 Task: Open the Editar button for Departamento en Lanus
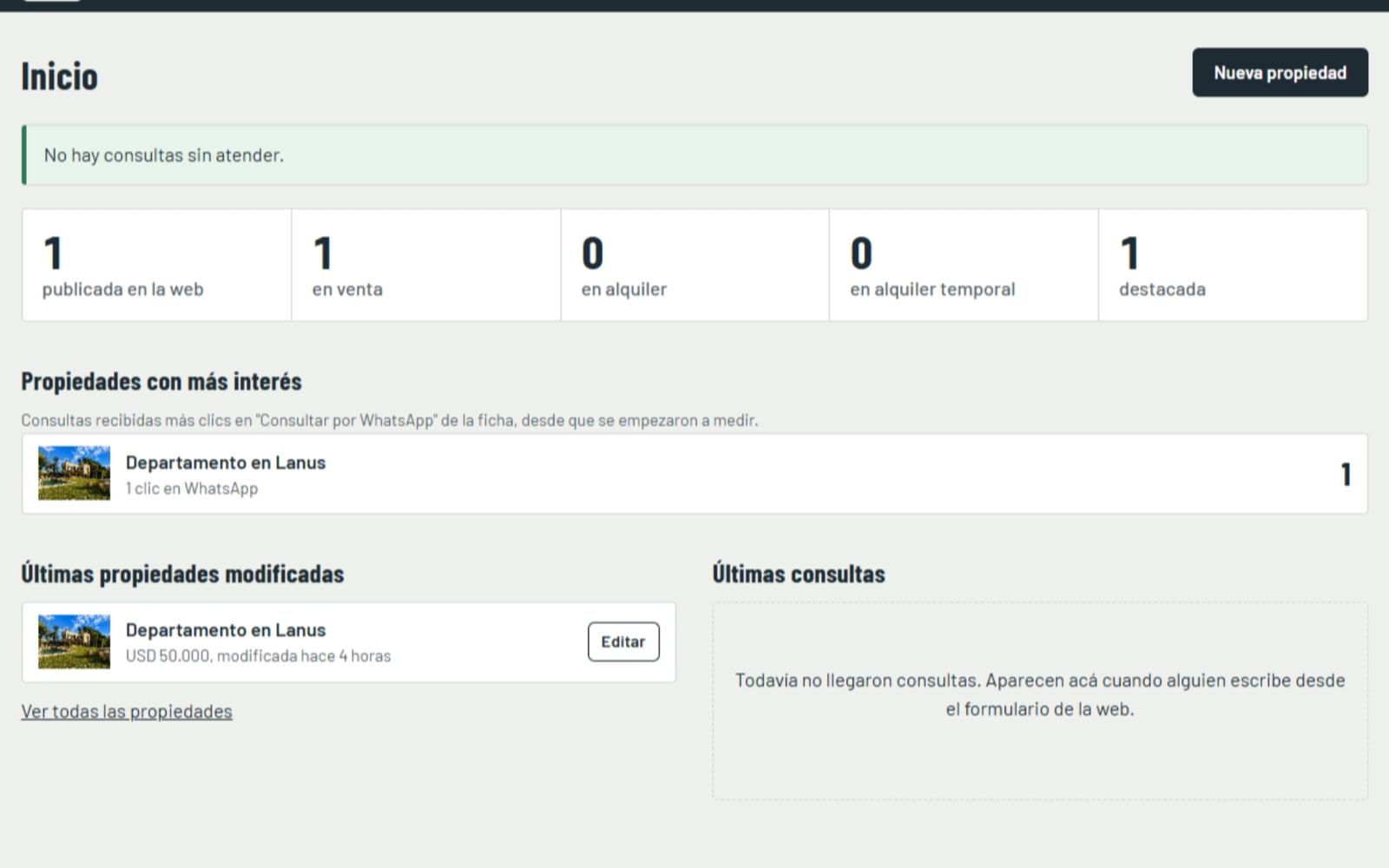click(623, 641)
